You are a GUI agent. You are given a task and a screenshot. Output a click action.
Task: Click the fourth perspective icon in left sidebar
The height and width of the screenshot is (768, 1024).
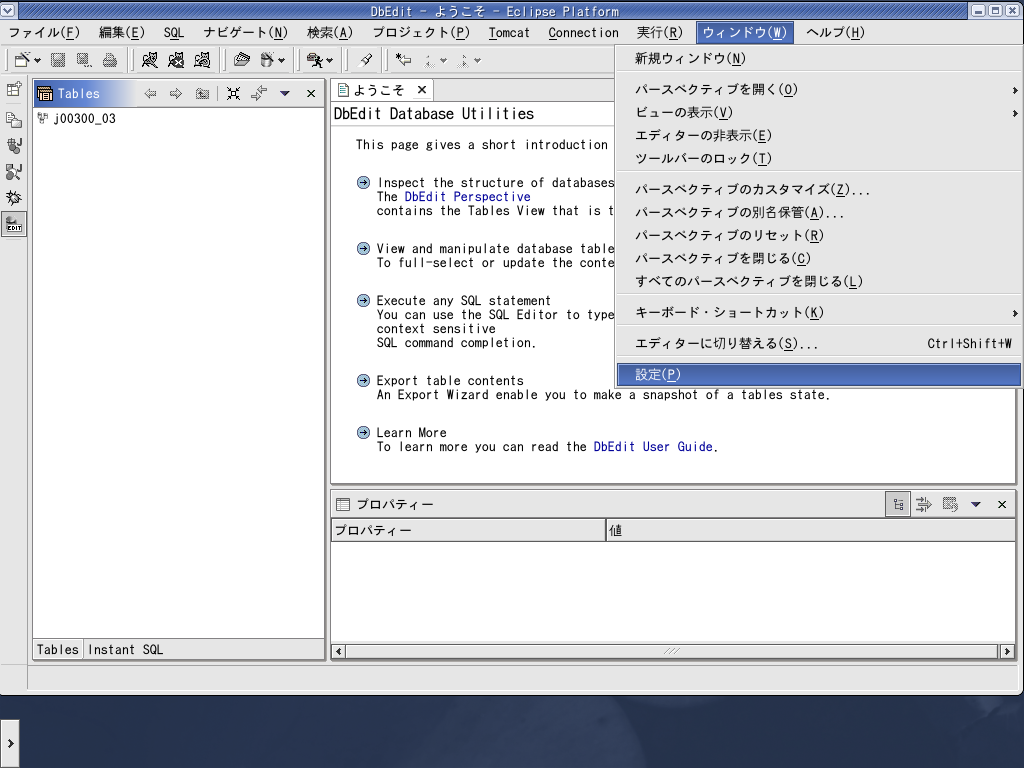[14, 172]
